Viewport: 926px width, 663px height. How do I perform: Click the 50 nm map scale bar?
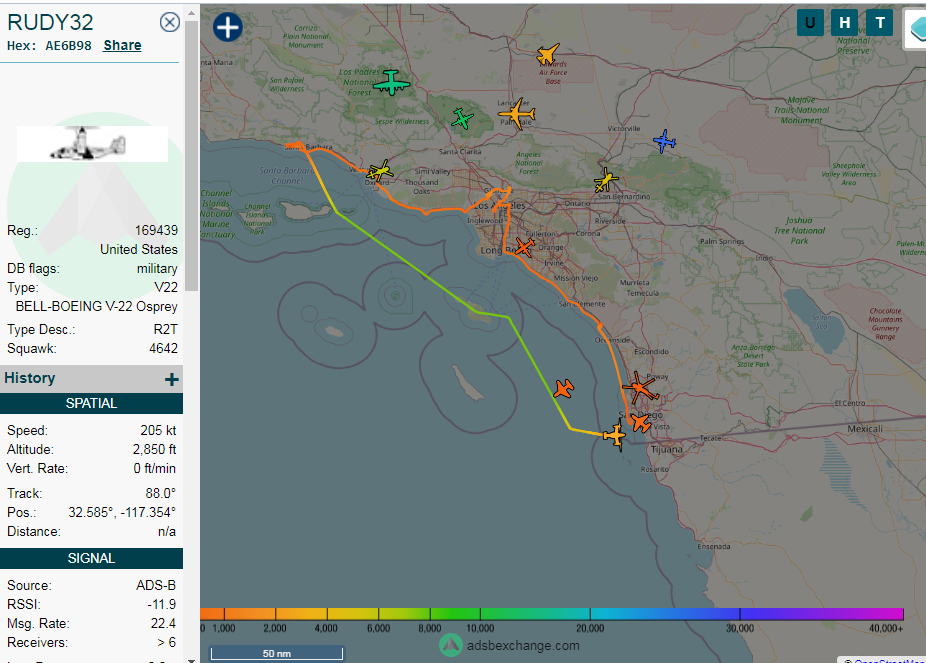pos(277,654)
